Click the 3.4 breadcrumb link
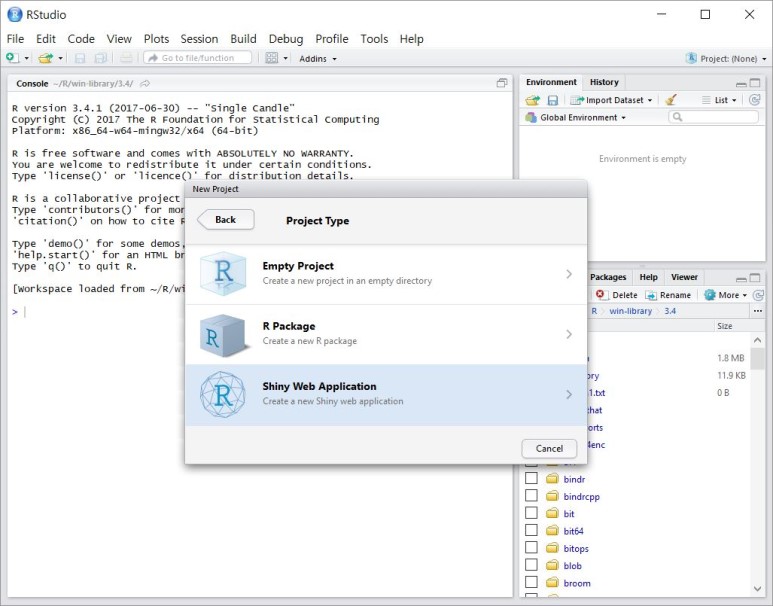773x606 pixels. tap(670, 311)
